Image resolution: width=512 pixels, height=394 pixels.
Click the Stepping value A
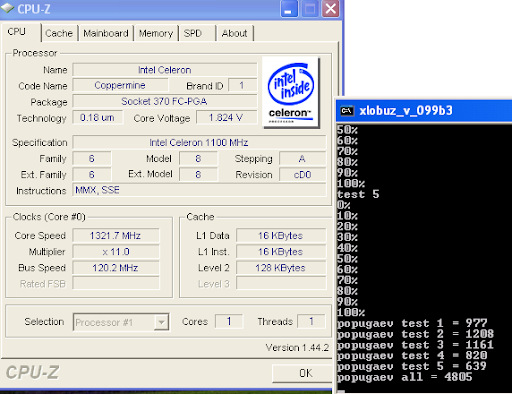pyautogui.click(x=302, y=159)
